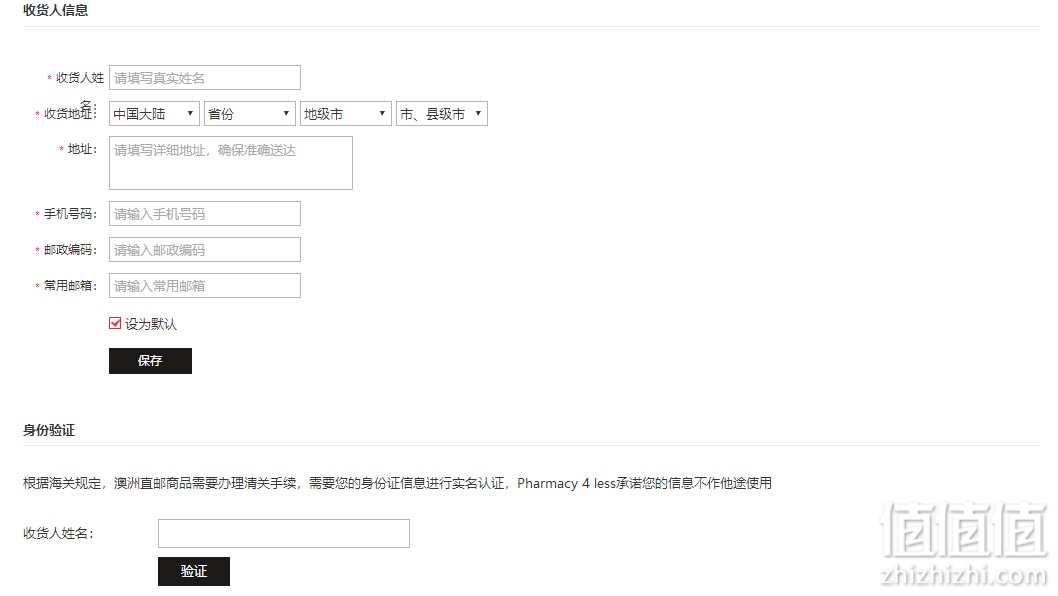
Task: Click the 手机号码 phone number field
Action: (204, 213)
